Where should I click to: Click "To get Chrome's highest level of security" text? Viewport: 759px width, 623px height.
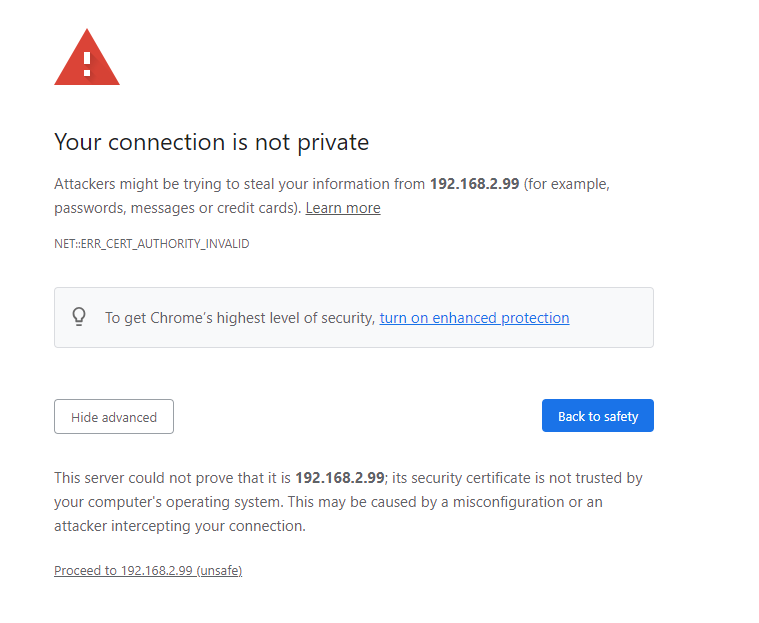click(240, 318)
